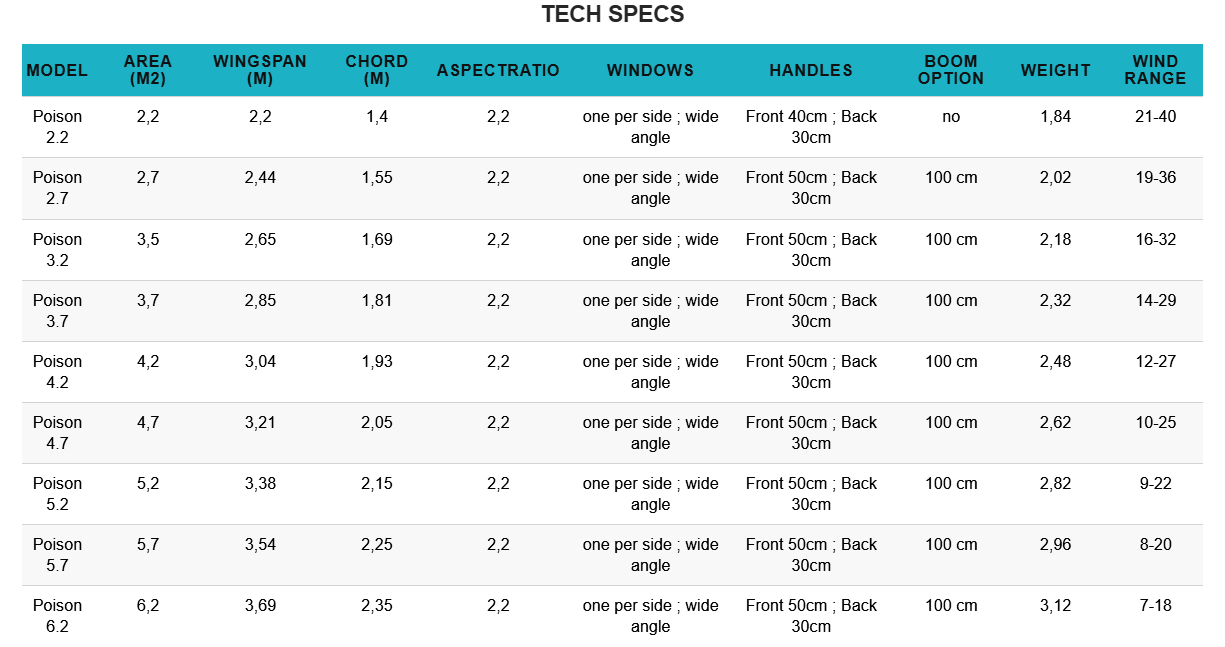Click weight value 2,48
The height and width of the screenshot is (647, 1225).
point(1055,361)
